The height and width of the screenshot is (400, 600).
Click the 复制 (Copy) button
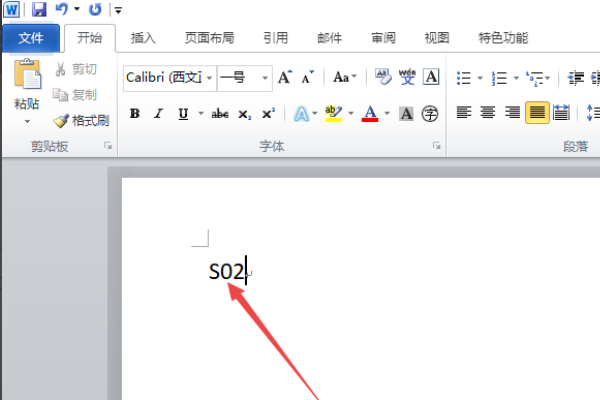pos(75,95)
